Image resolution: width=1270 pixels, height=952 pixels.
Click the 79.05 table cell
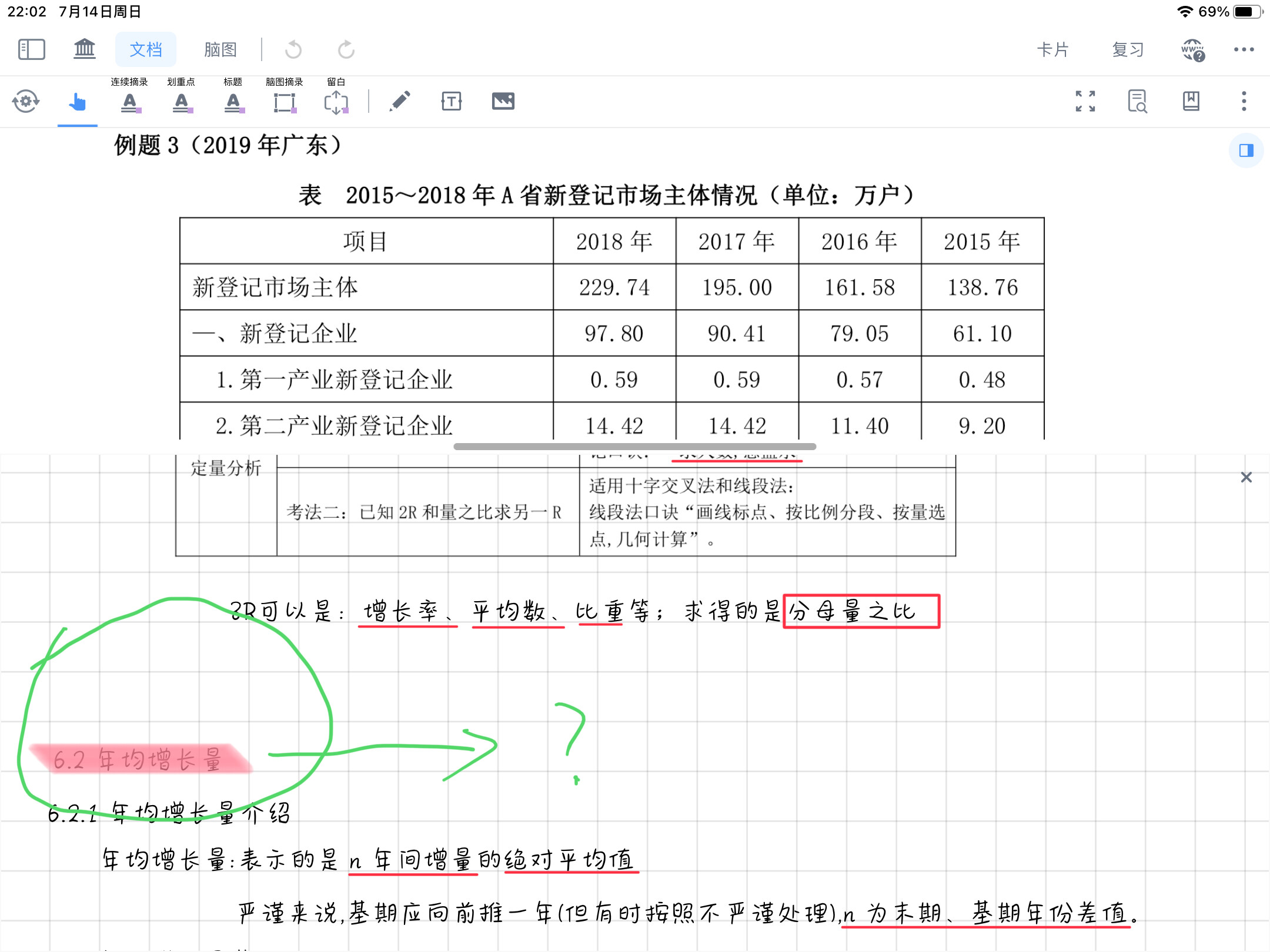tap(860, 333)
